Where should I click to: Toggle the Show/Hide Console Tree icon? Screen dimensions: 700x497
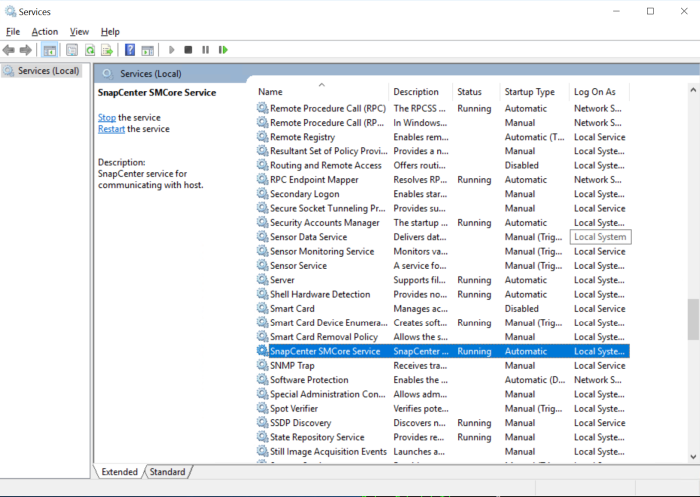point(50,49)
